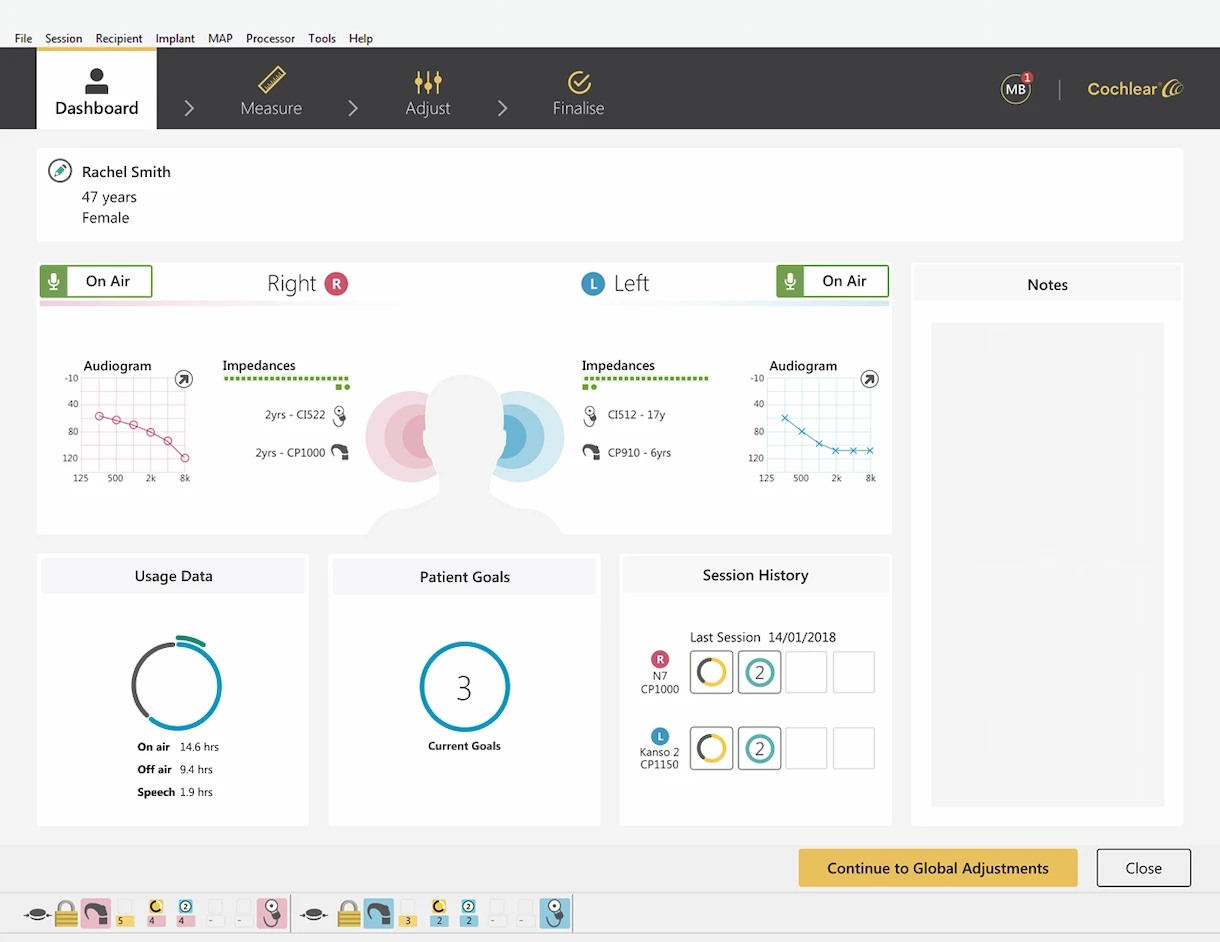Open the MB user notifications badge
The width and height of the screenshot is (1220, 942).
pyautogui.click(x=1016, y=88)
